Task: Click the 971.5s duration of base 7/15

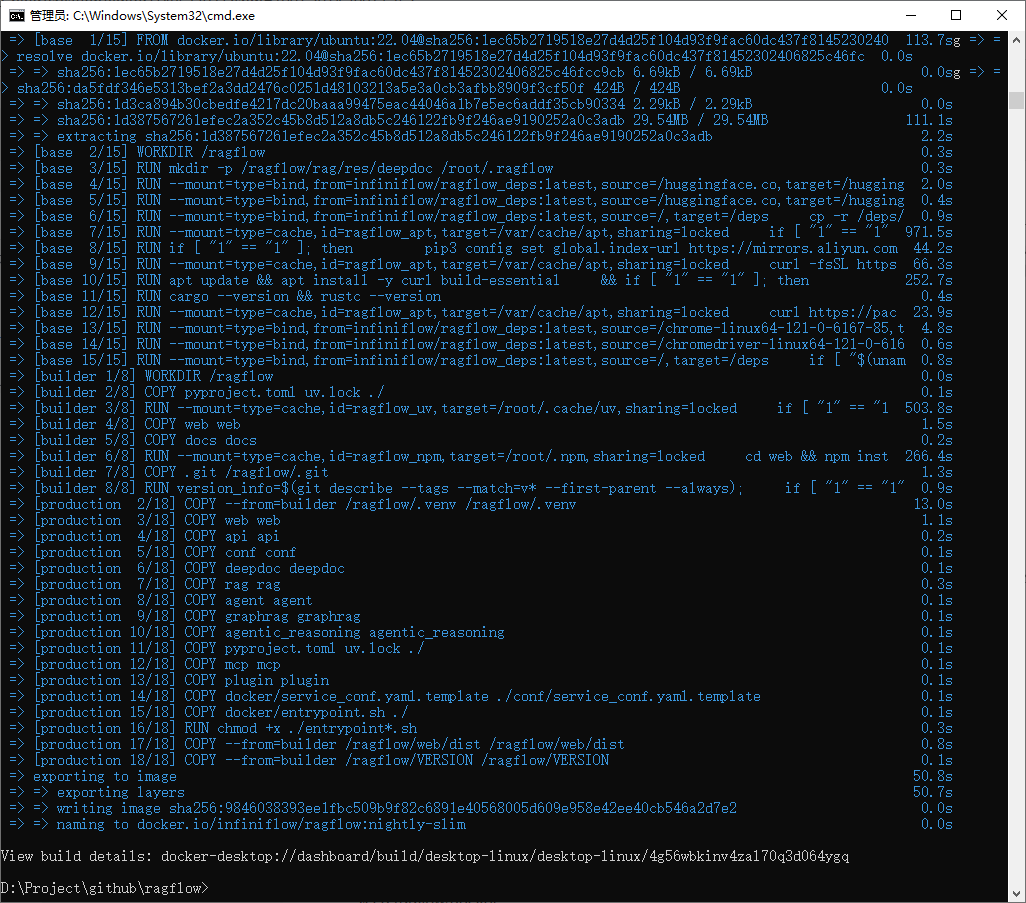Action: coord(929,232)
